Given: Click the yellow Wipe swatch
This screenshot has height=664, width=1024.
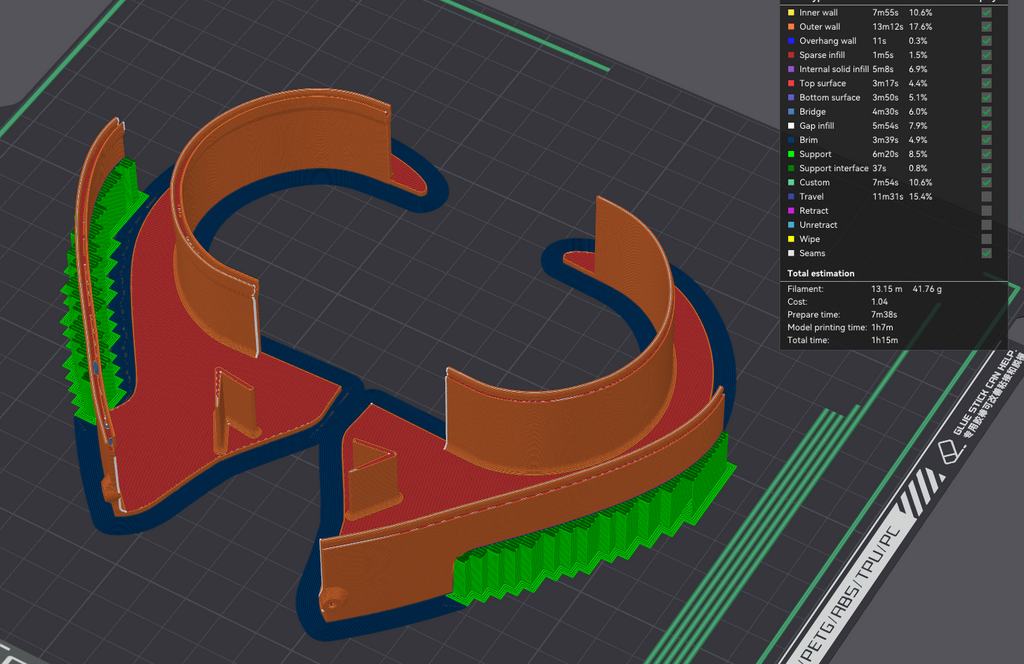Looking at the screenshot, I should pos(791,239).
